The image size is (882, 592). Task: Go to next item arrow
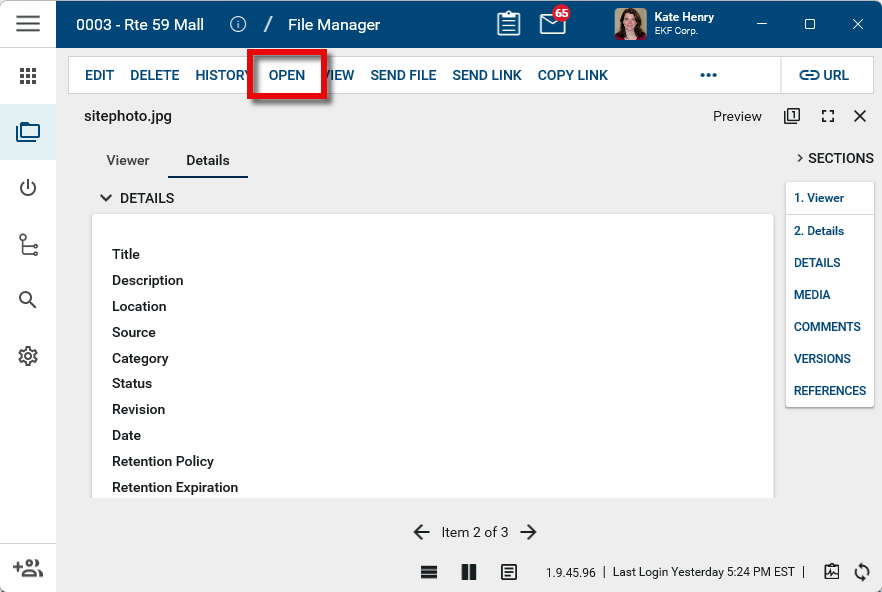click(x=529, y=532)
